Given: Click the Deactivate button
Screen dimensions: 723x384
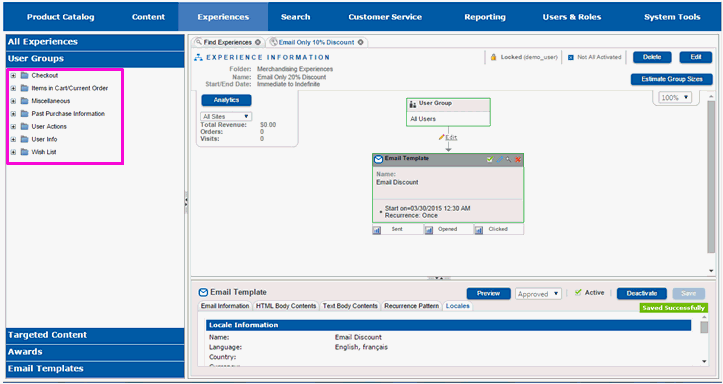Looking at the screenshot, I should tap(642, 294).
